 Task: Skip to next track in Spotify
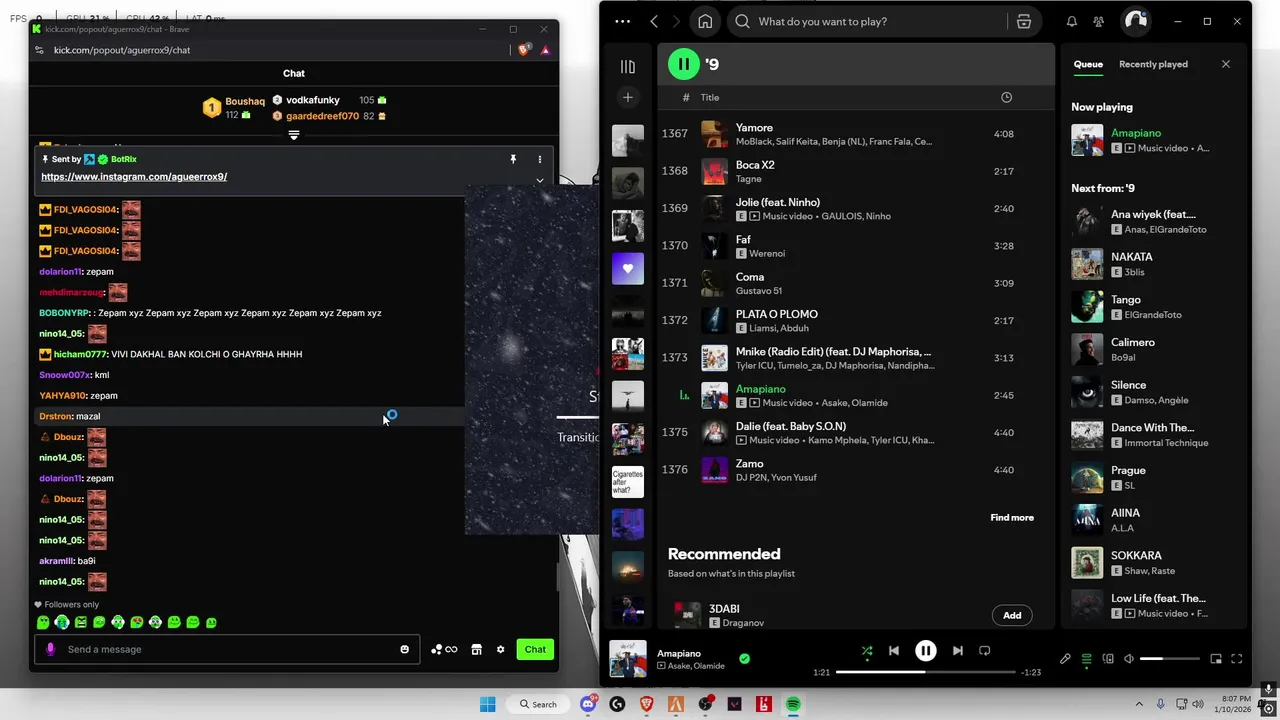click(958, 650)
